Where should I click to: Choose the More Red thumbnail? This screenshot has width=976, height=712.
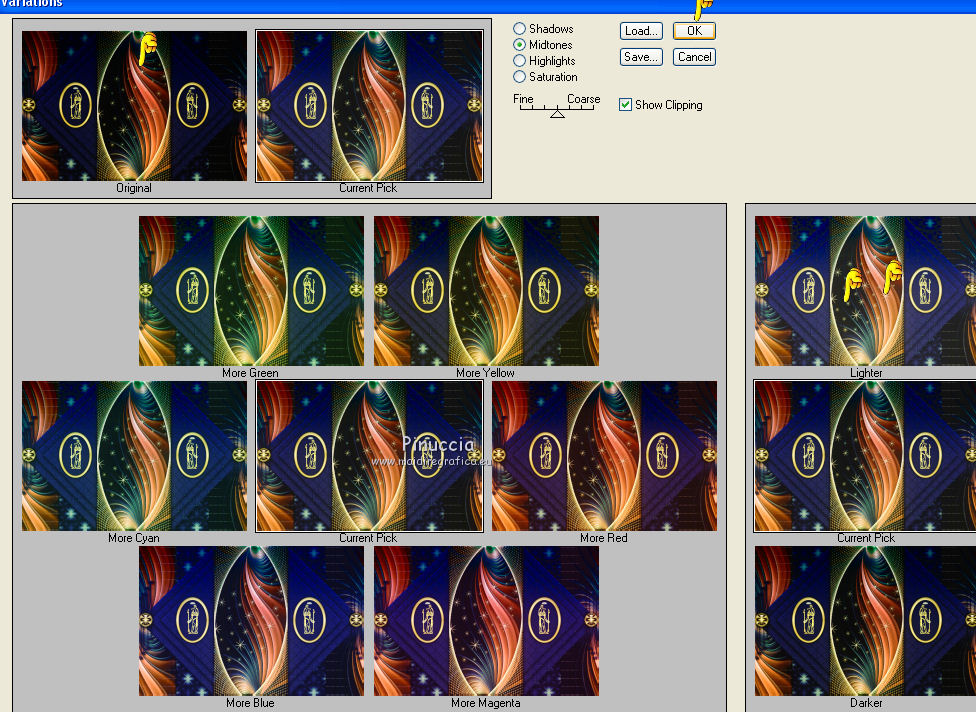click(x=604, y=456)
